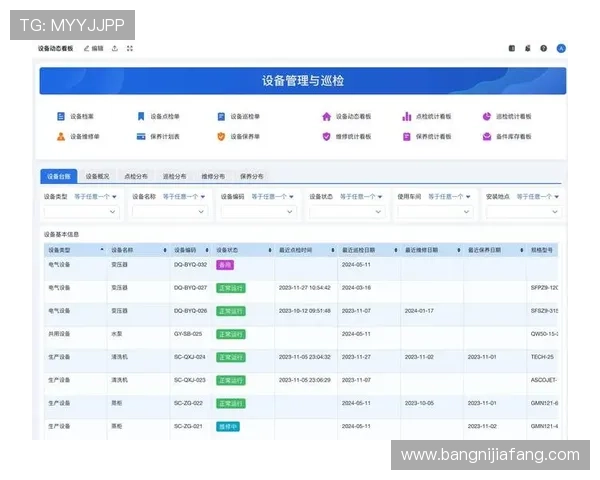Sort by 设备名称 column arrows
Viewport: 600px width, 480px height.
click(165, 250)
